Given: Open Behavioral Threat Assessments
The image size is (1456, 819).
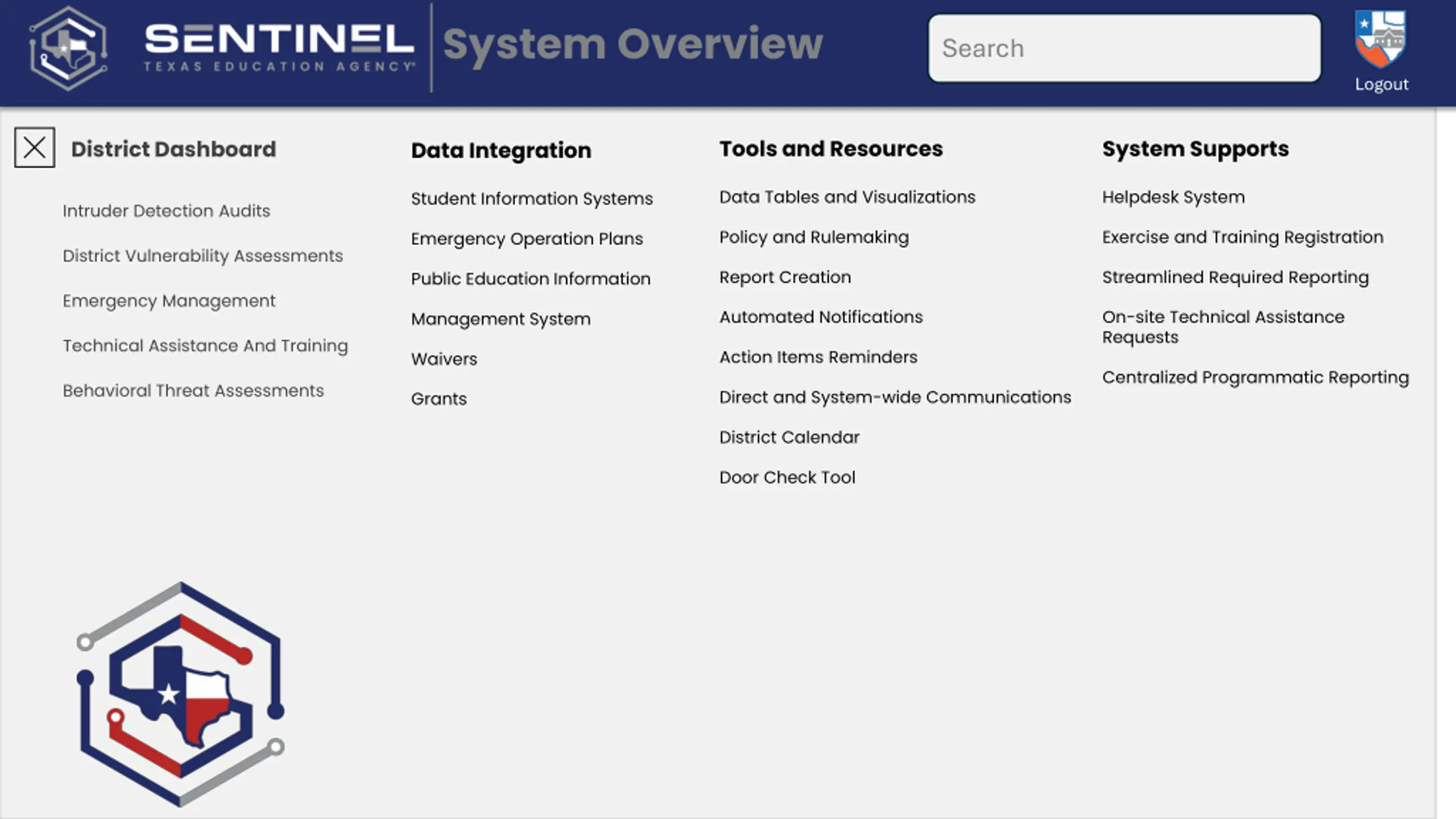Looking at the screenshot, I should point(193,391).
